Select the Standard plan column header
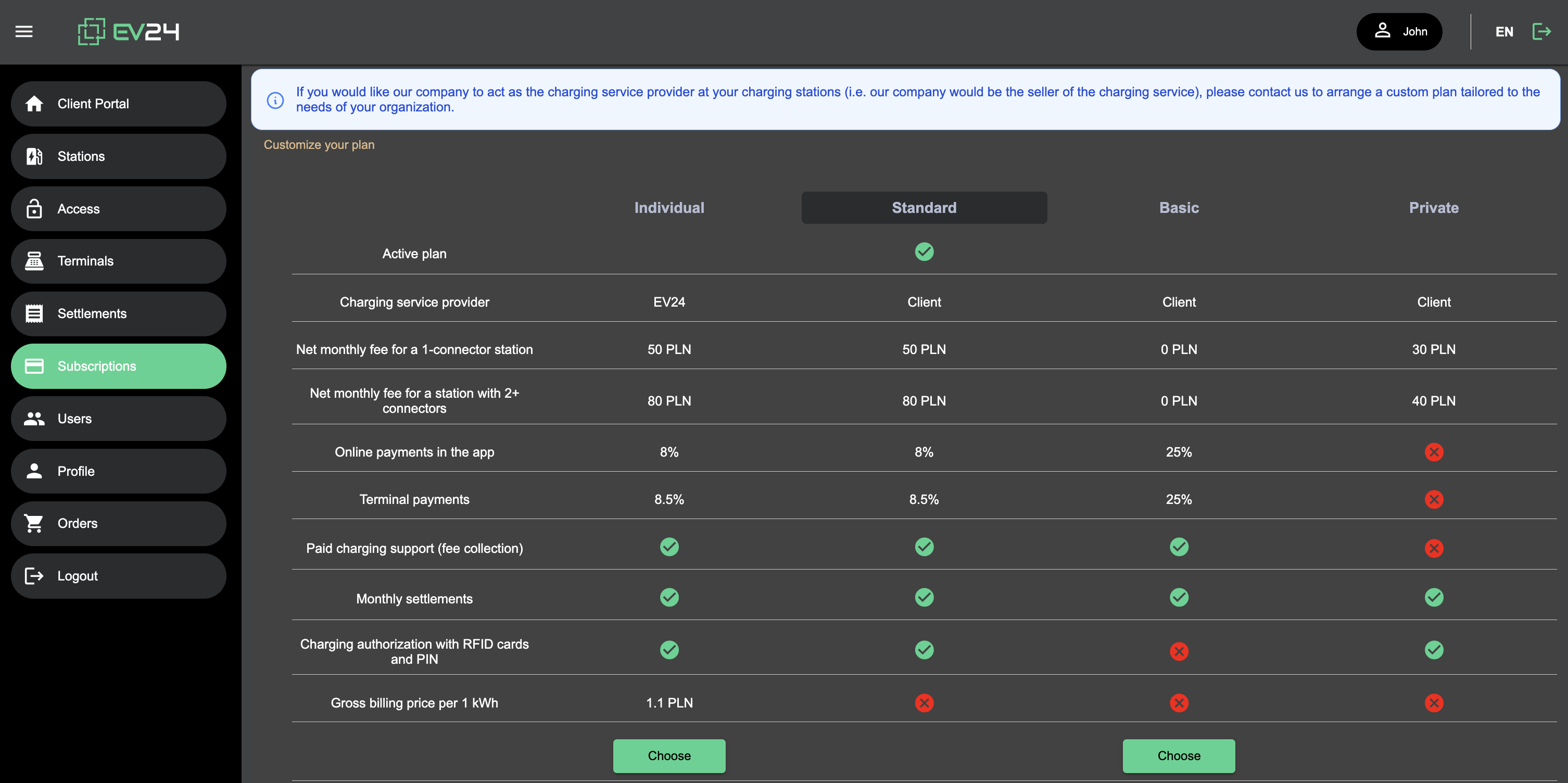 click(924, 208)
